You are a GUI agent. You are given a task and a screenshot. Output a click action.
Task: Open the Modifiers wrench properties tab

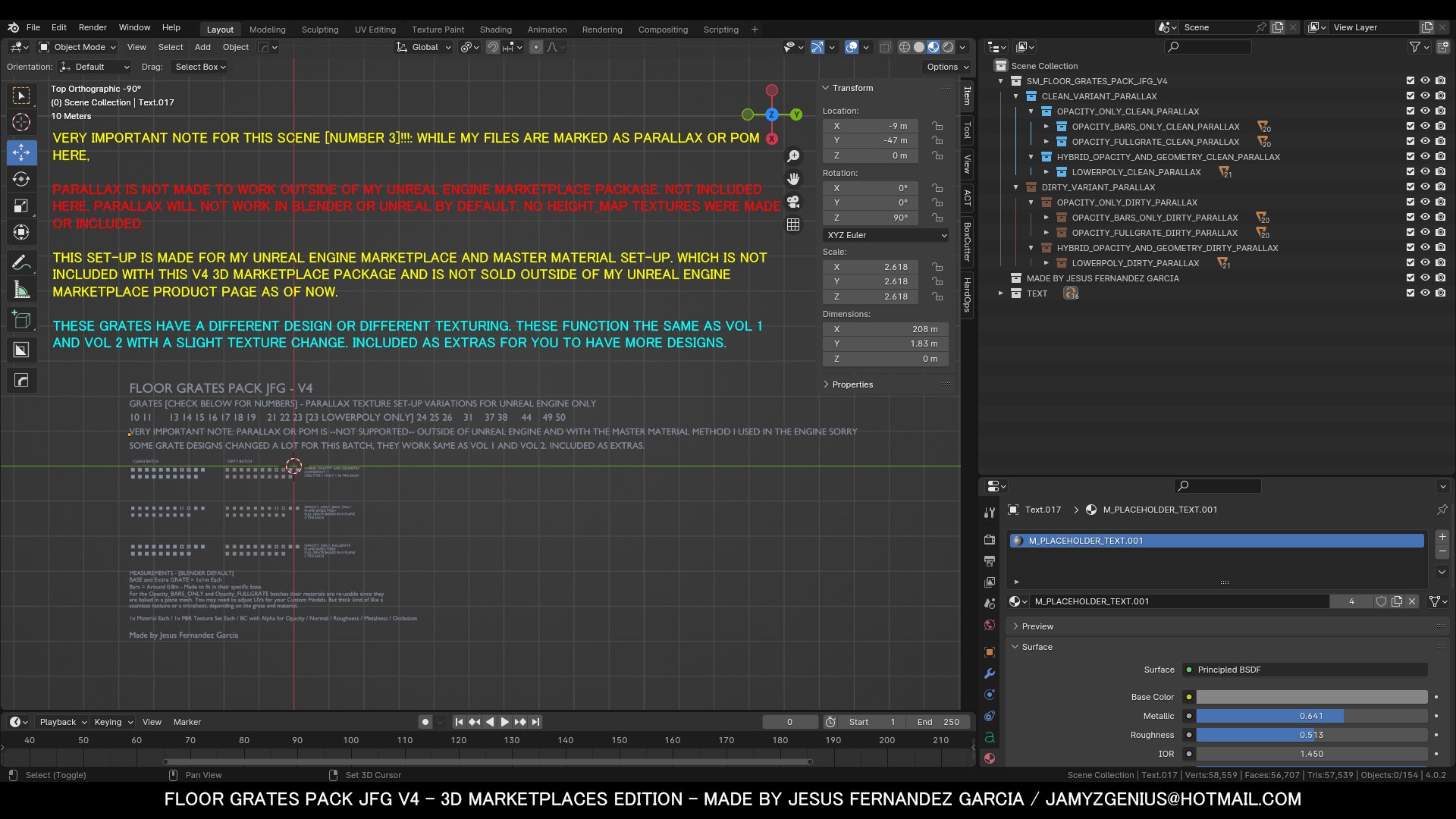pyautogui.click(x=990, y=673)
